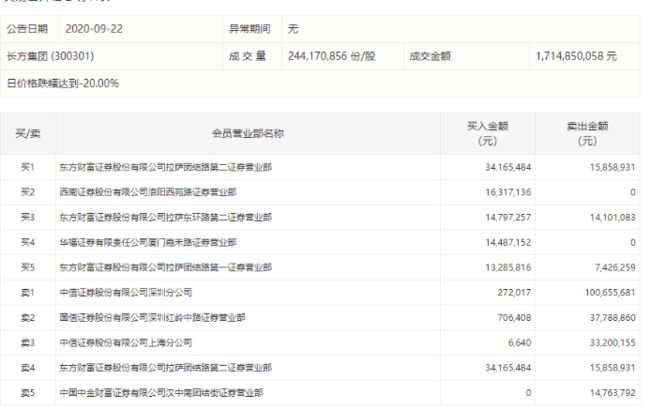The height and width of the screenshot is (410, 650).
Task: Click buy amount 6,640
Action: [519, 343]
